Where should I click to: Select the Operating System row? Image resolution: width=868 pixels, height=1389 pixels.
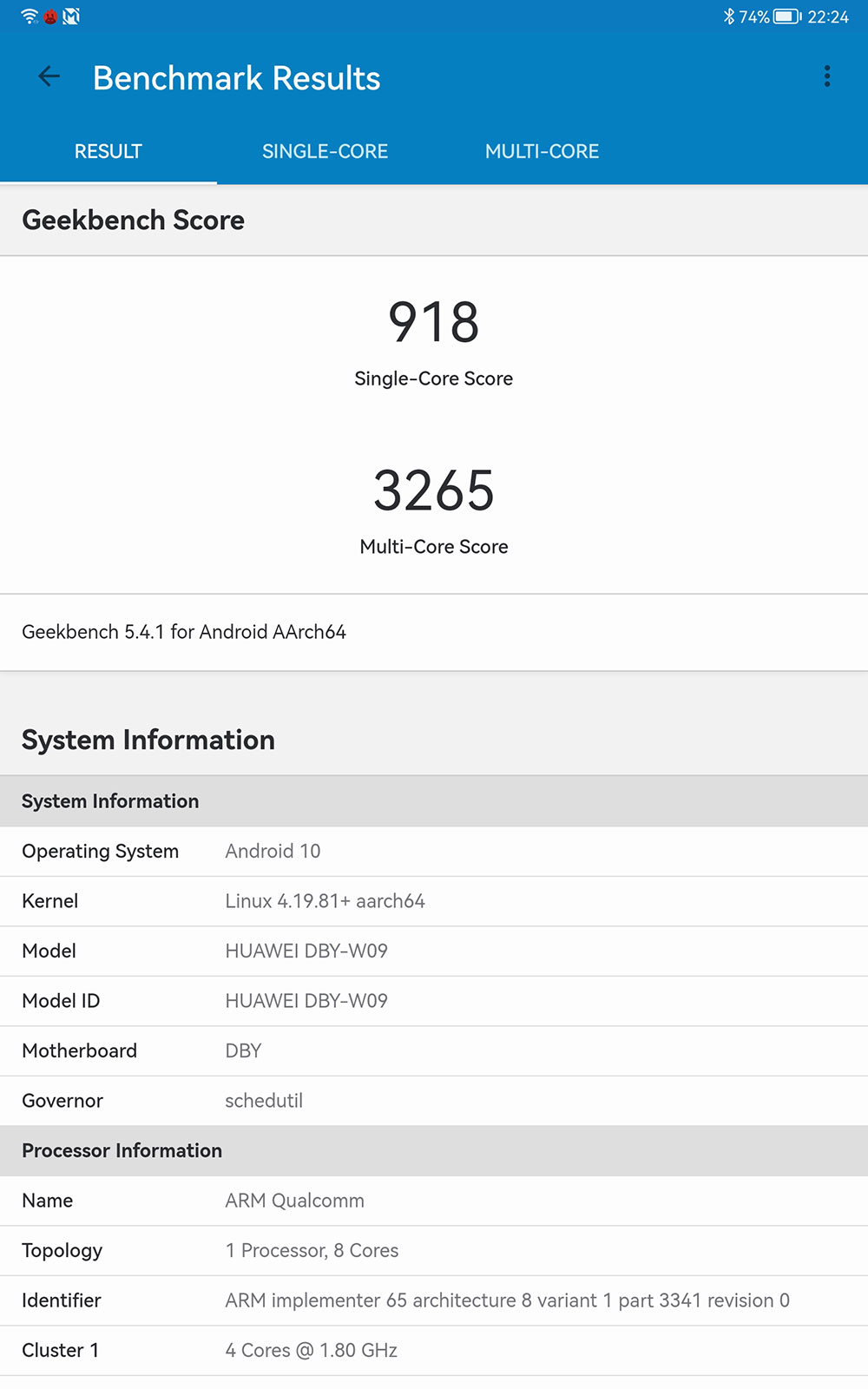tap(433, 852)
